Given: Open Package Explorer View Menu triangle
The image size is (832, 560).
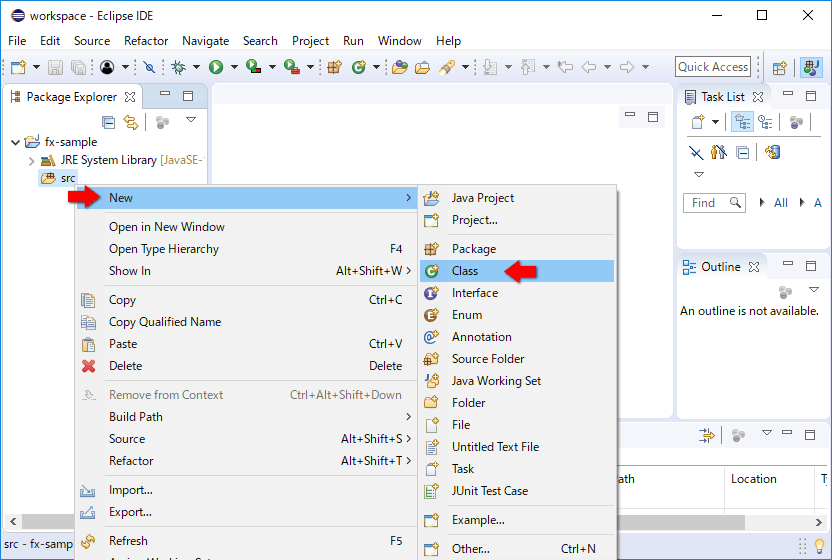Looking at the screenshot, I should [x=191, y=120].
